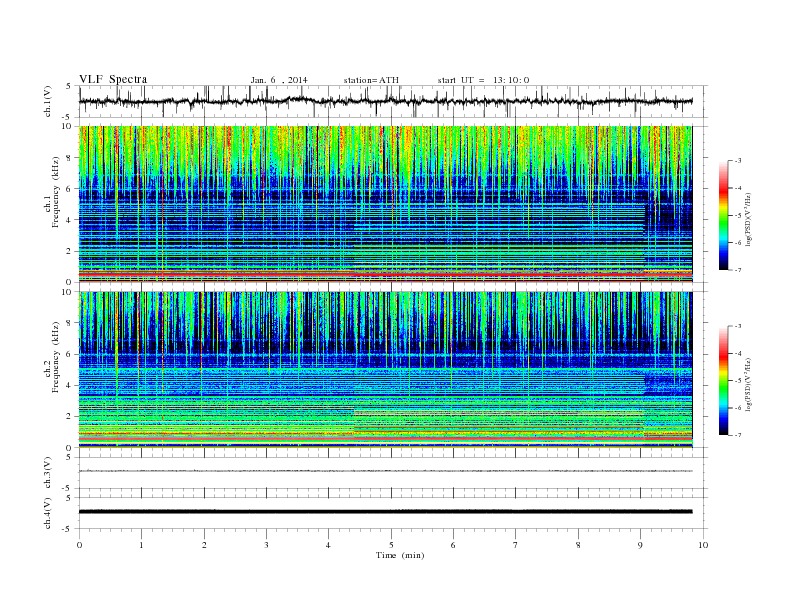Click the ch.1 spectrogram color scale bar

pos(724,216)
